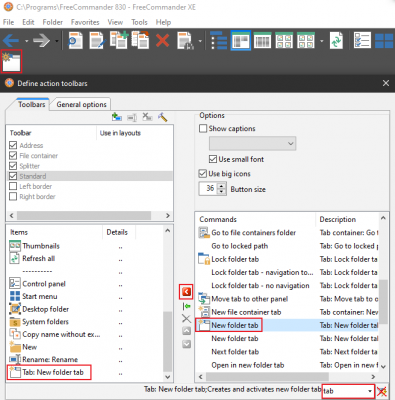The image size is (395, 400).
Task: Click the new folder tab toolbar button
Action: (x=12, y=61)
